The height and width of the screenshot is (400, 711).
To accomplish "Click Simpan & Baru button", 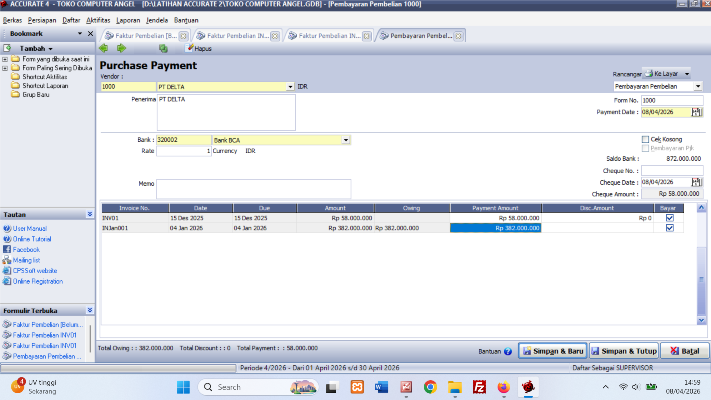I will 553,351.
